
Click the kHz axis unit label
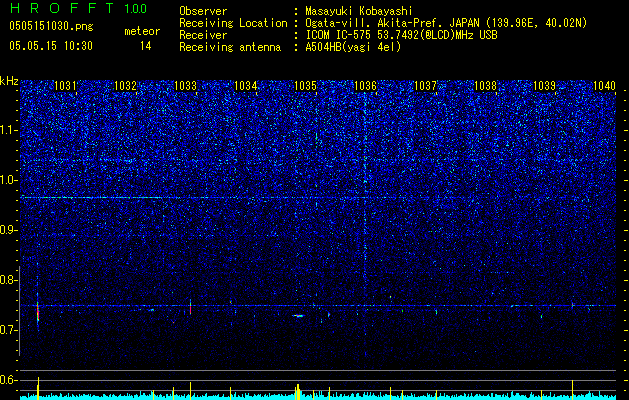[9, 81]
